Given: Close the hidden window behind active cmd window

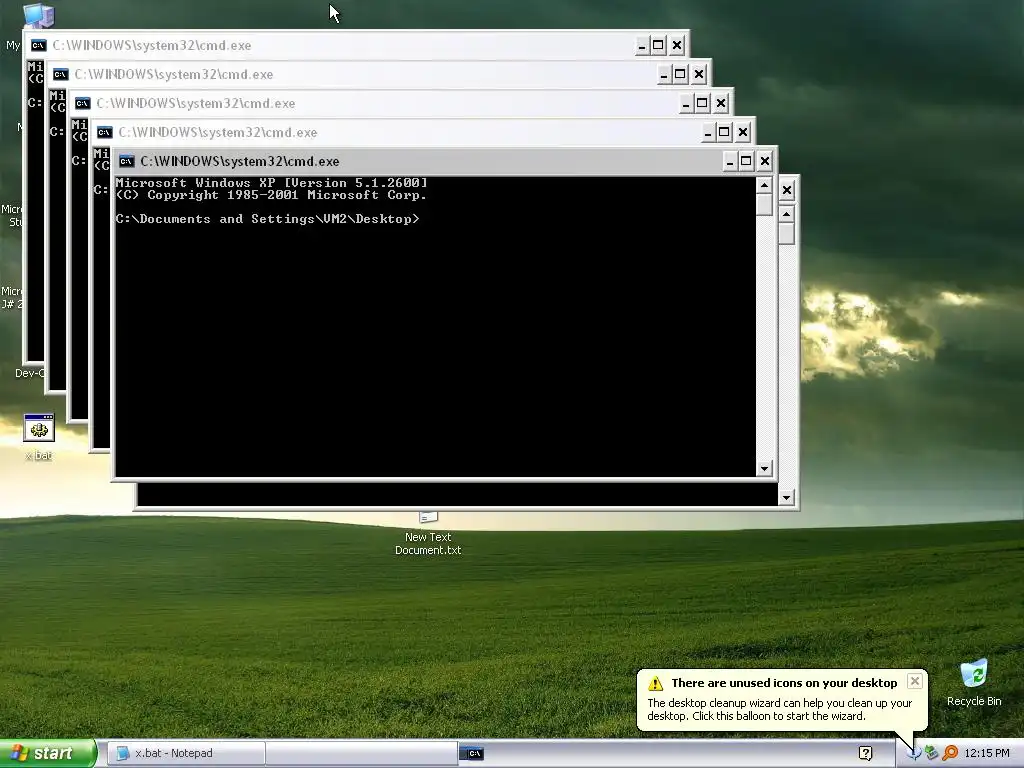Looking at the screenshot, I should click(787, 190).
